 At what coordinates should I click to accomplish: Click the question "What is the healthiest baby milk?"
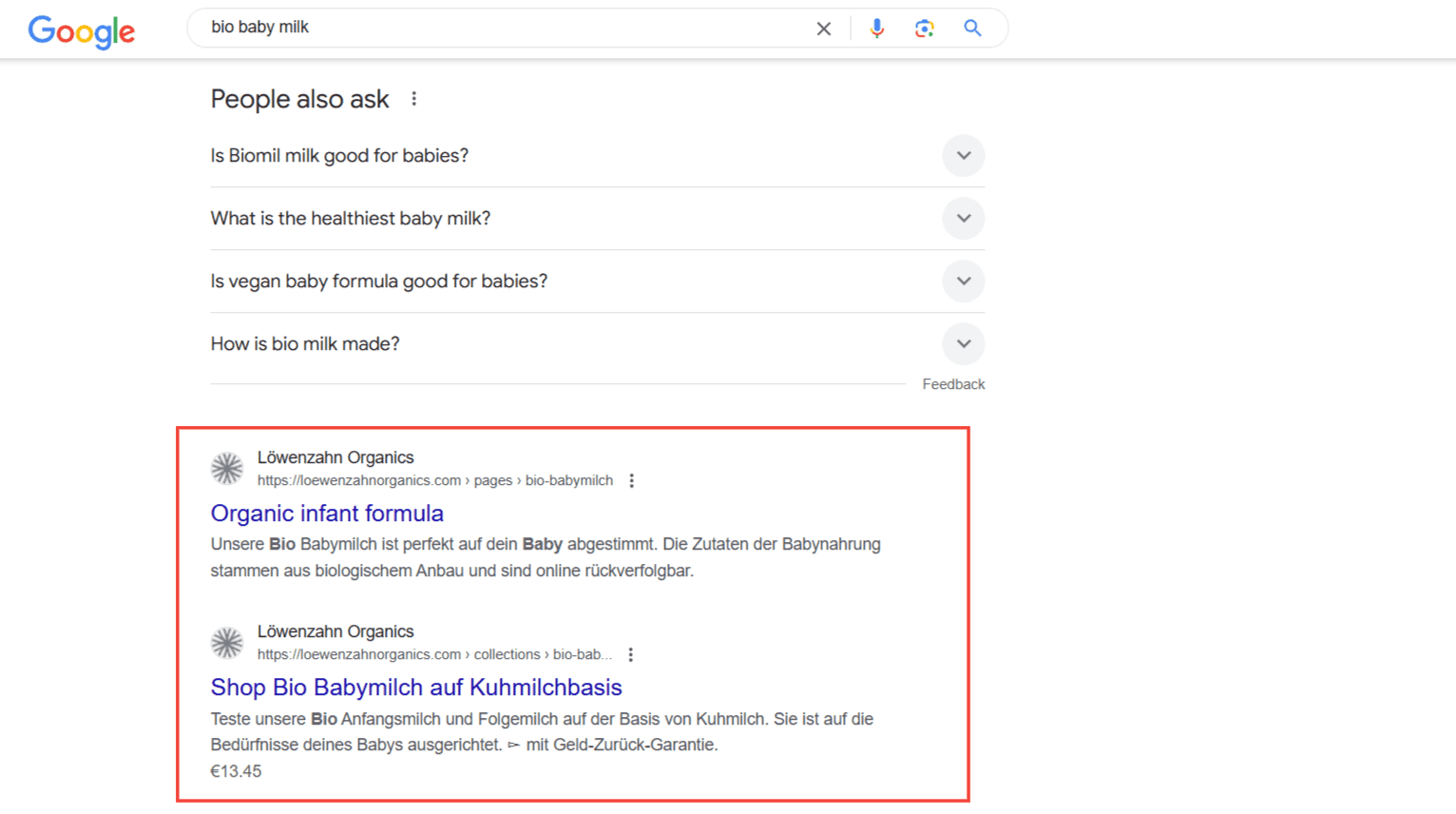pos(351,219)
